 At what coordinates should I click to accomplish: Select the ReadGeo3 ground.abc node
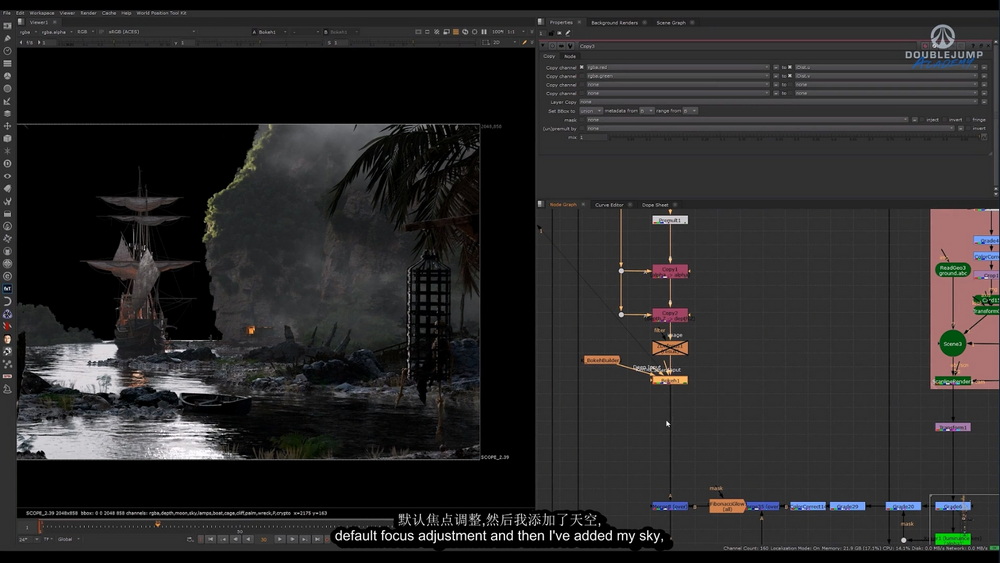coord(953,270)
